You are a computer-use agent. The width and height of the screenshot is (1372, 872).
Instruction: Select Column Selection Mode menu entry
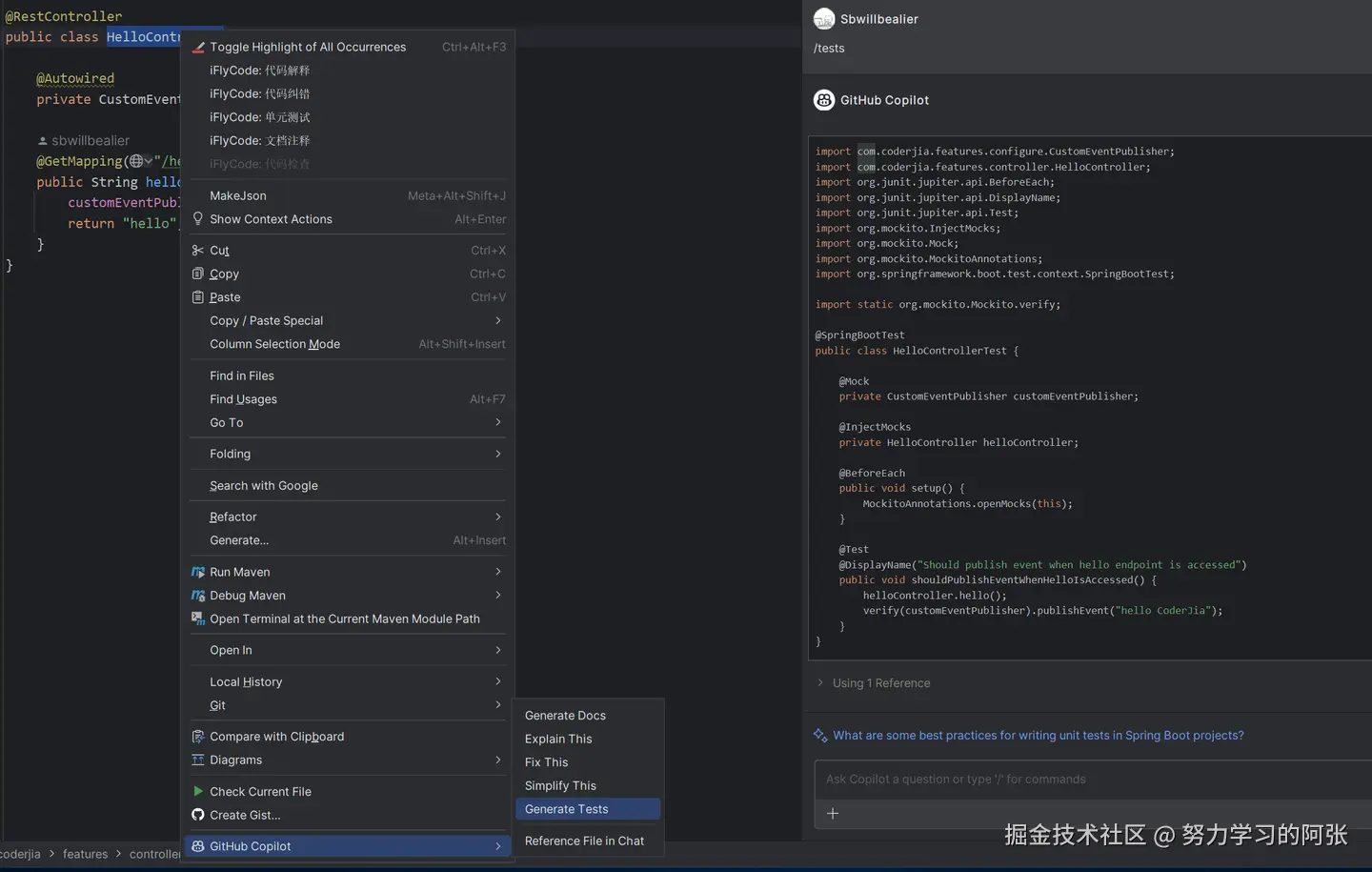[348, 344]
